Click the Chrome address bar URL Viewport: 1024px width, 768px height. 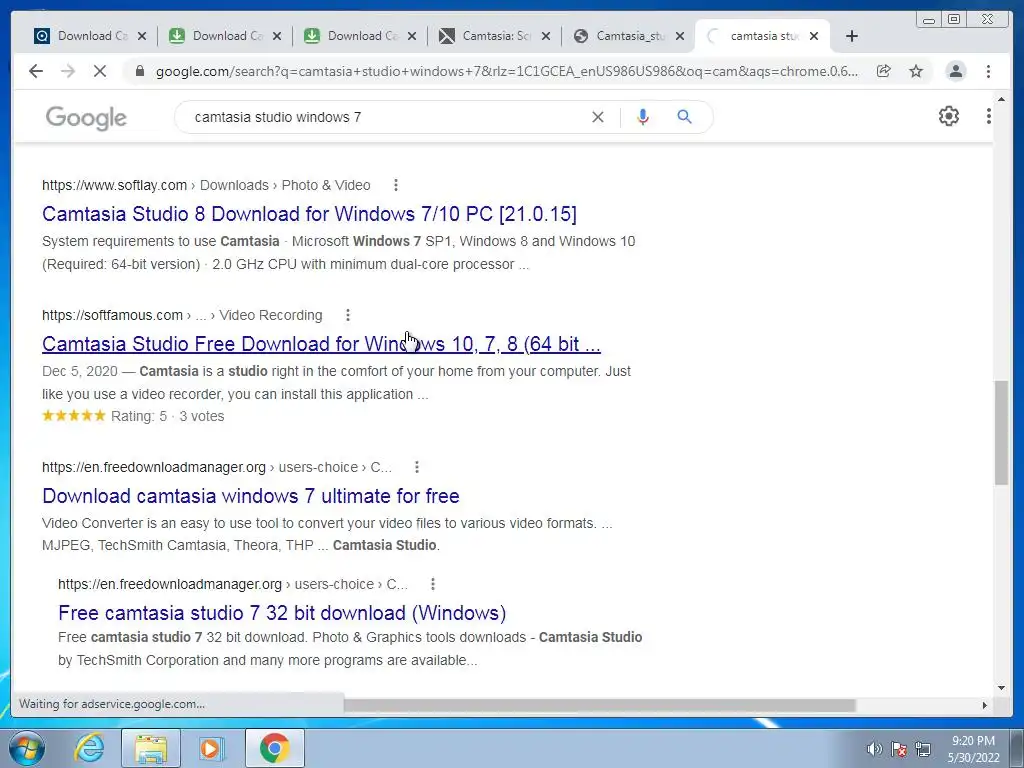[x=506, y=71]
